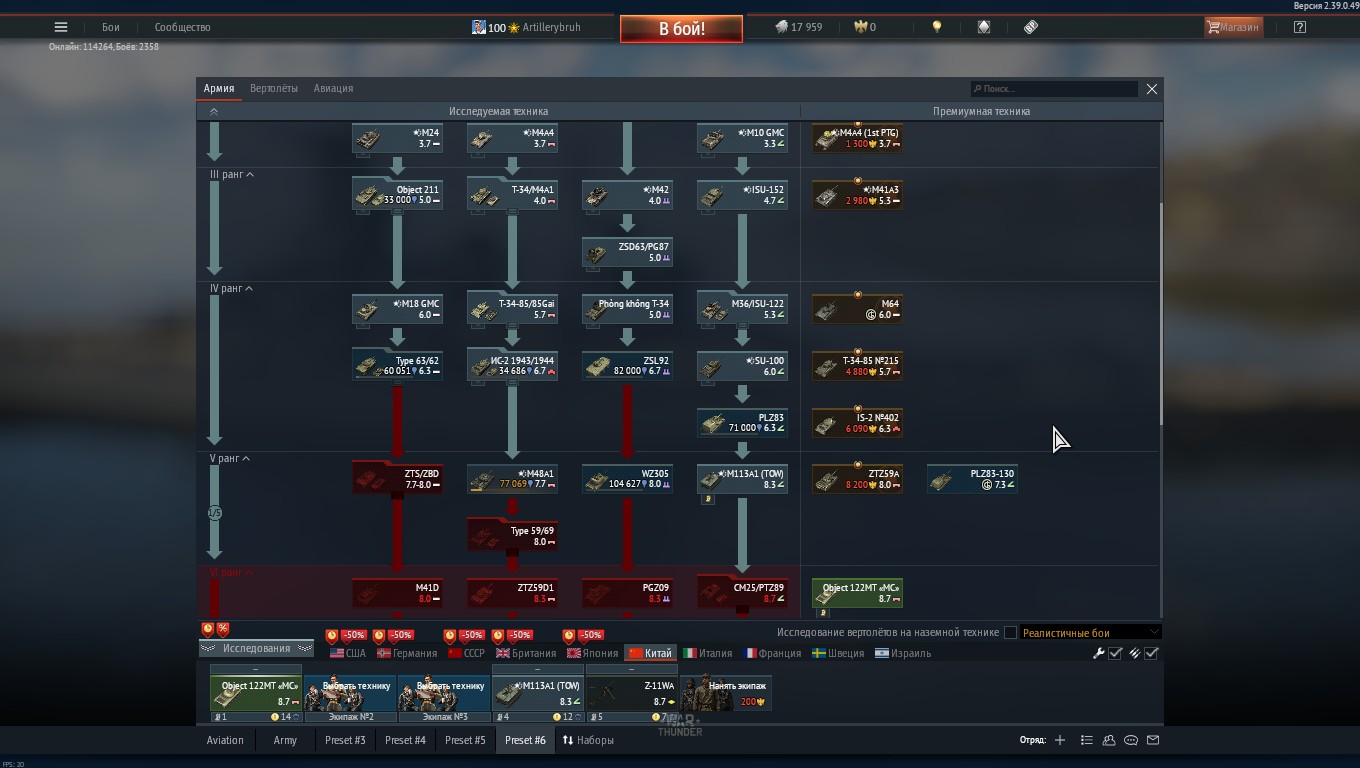Open the Бои menu

click(x=110, y=27)
